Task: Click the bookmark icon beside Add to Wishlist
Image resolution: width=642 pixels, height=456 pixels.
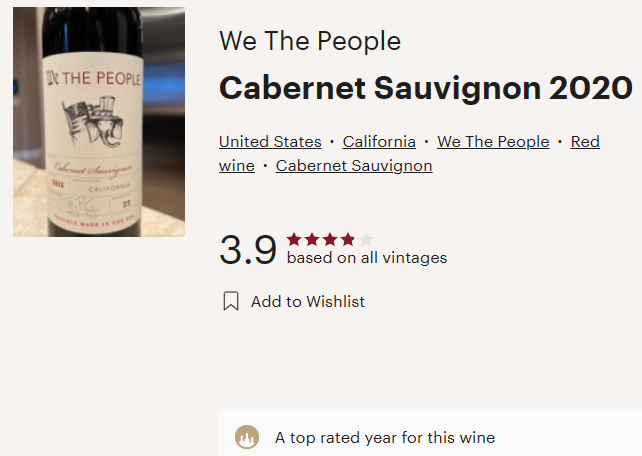Action: (231, 301)
